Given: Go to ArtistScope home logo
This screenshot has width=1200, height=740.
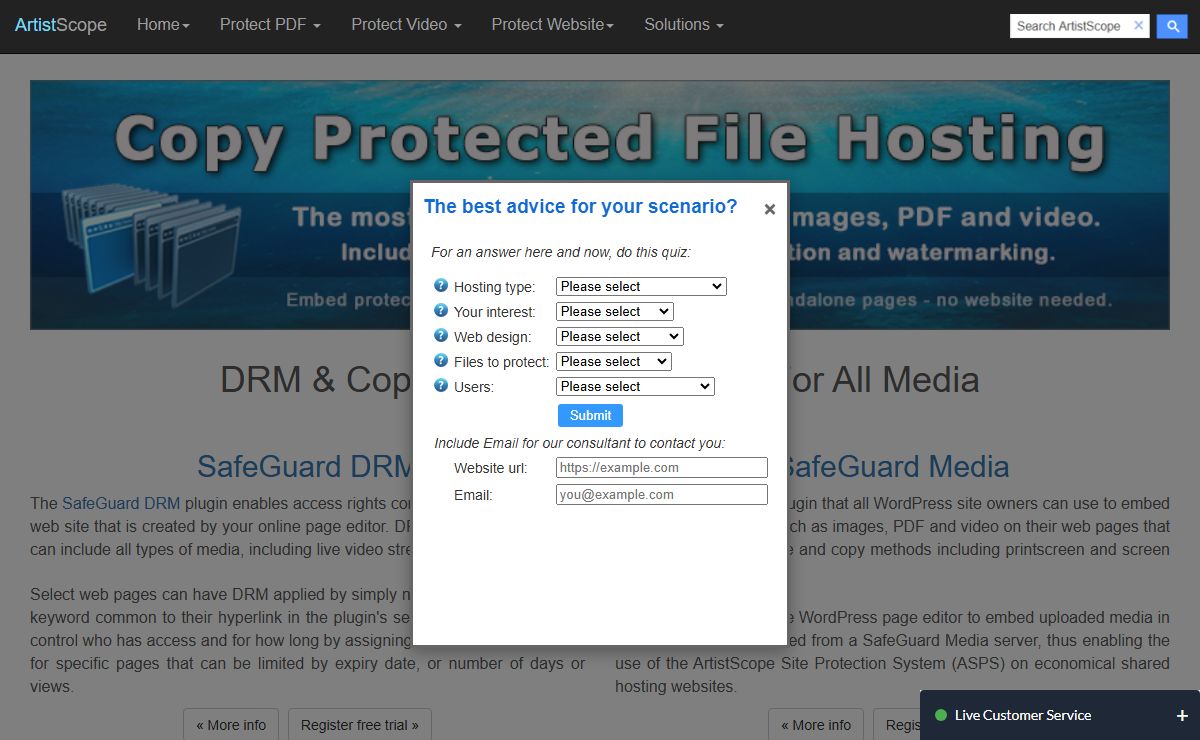Looking at the screenshot, I should coord(61,25).
